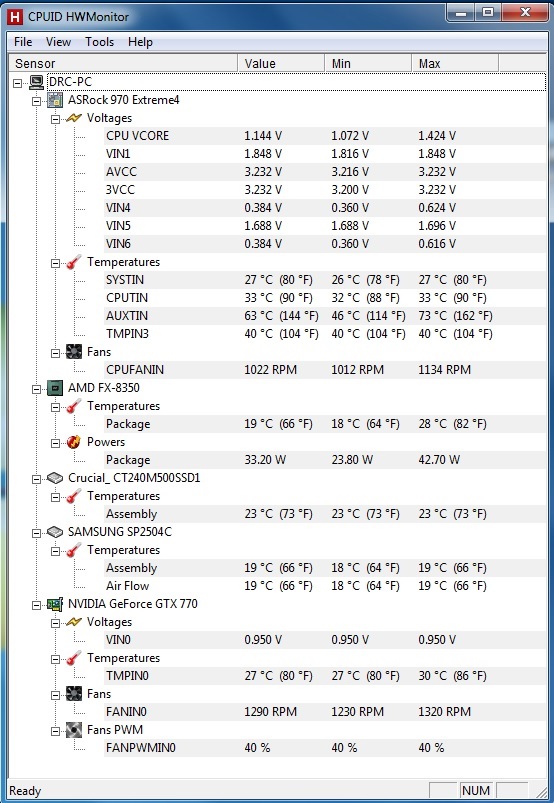This screenshot has height=803, width=554.
Task: Select the Air Flow temperature row
Action: (x=325, y=586)
